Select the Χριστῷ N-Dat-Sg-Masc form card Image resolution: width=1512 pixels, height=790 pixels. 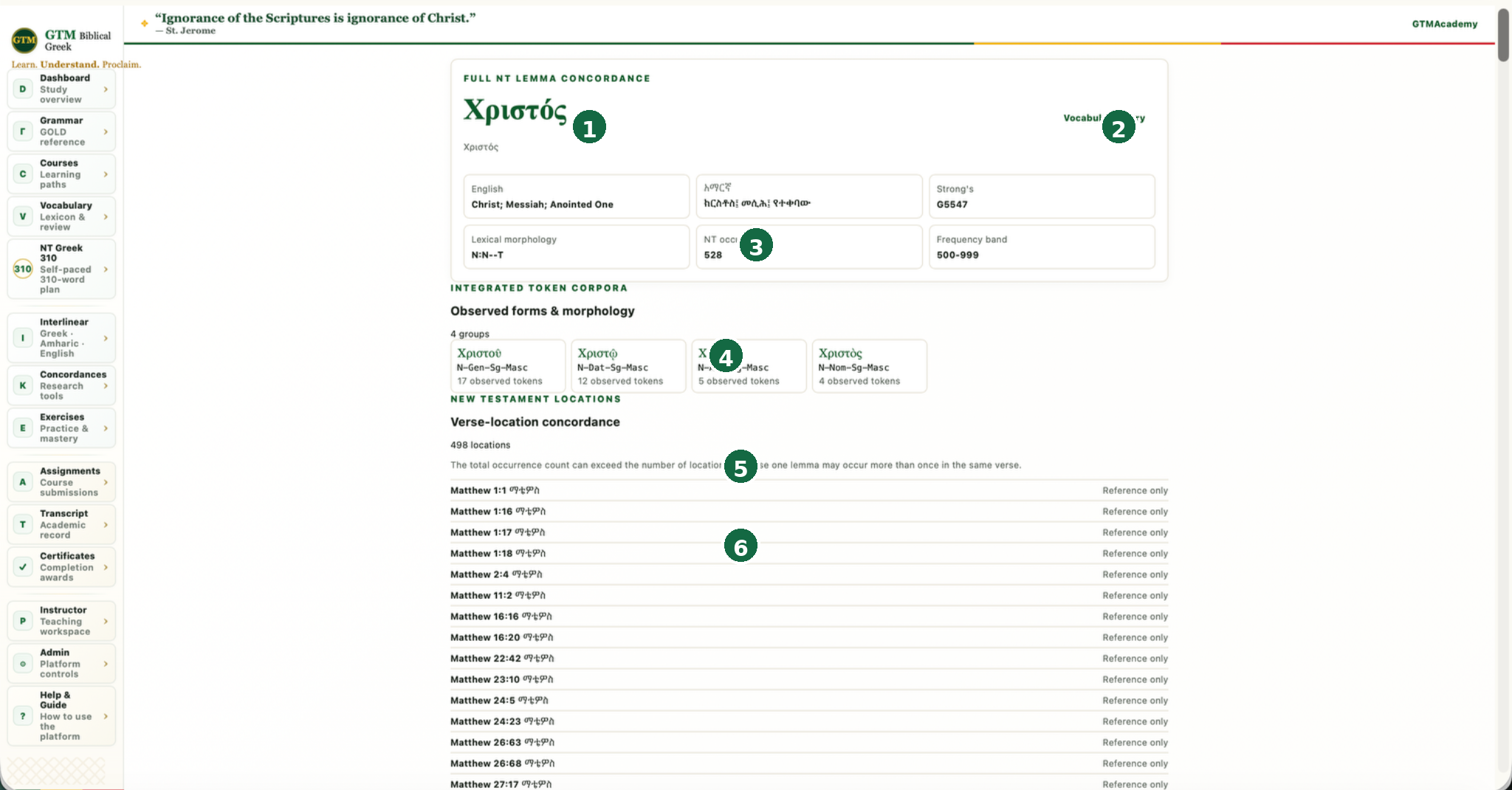click(x=628, y=366)
